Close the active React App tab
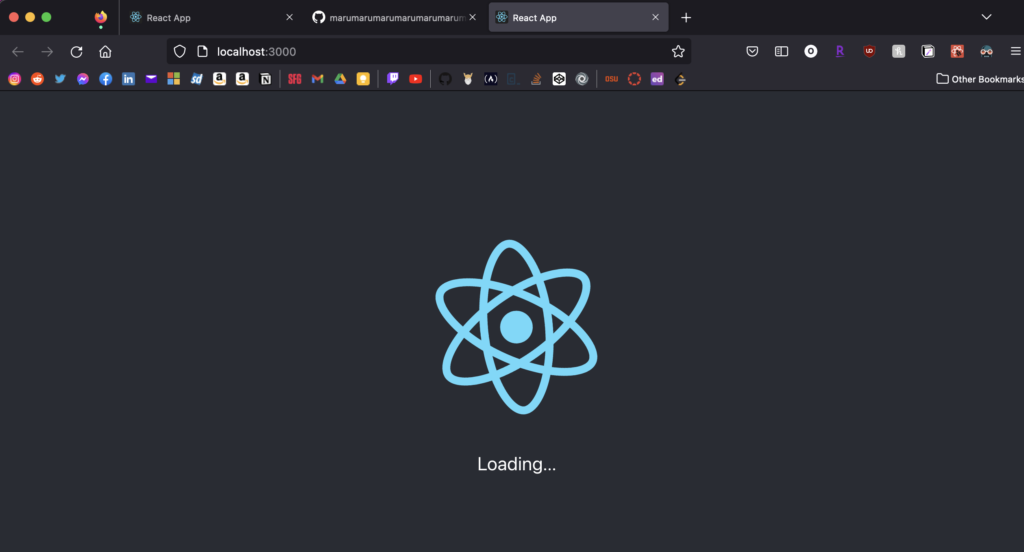The height and width of the screenshot is (552, 1024). click(655, 18)
